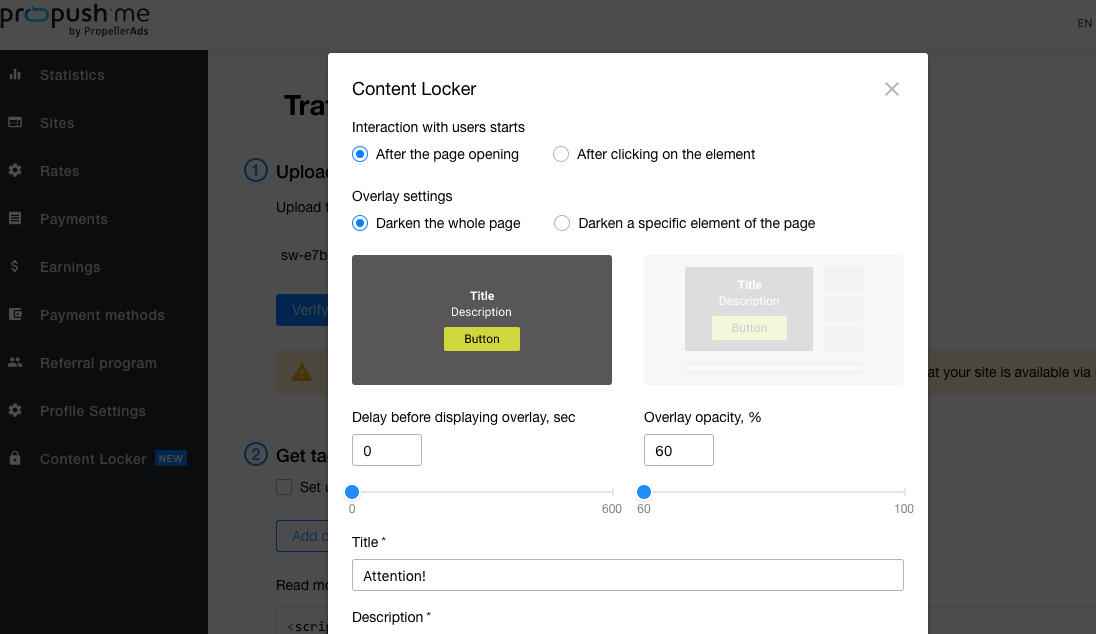Open Profile Settings

click(93, 411)
